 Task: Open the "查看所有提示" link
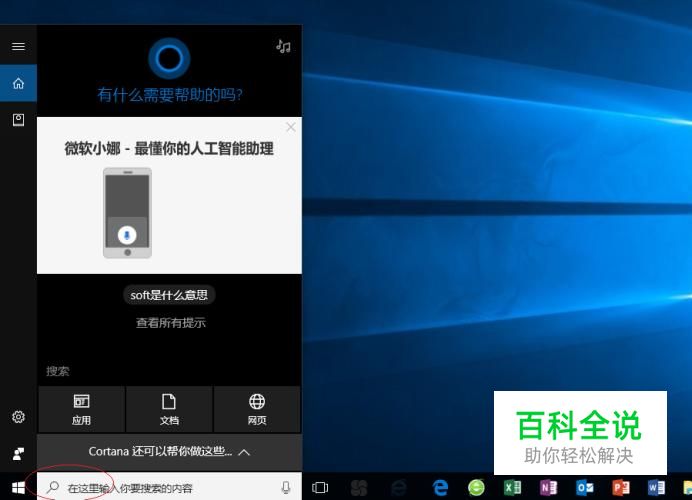click(170, 323)
